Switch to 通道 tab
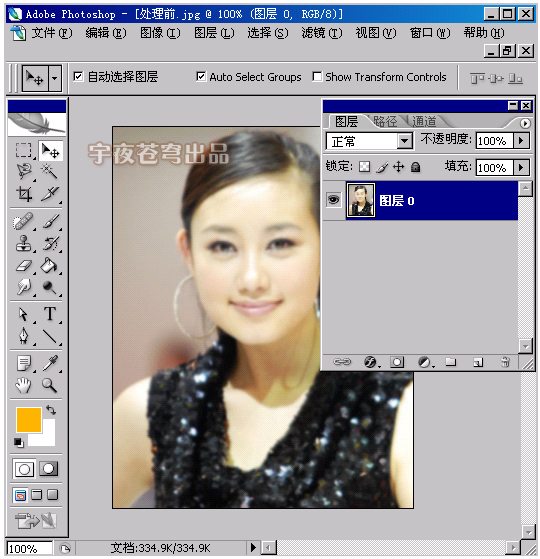 click(x=424, y=122)
